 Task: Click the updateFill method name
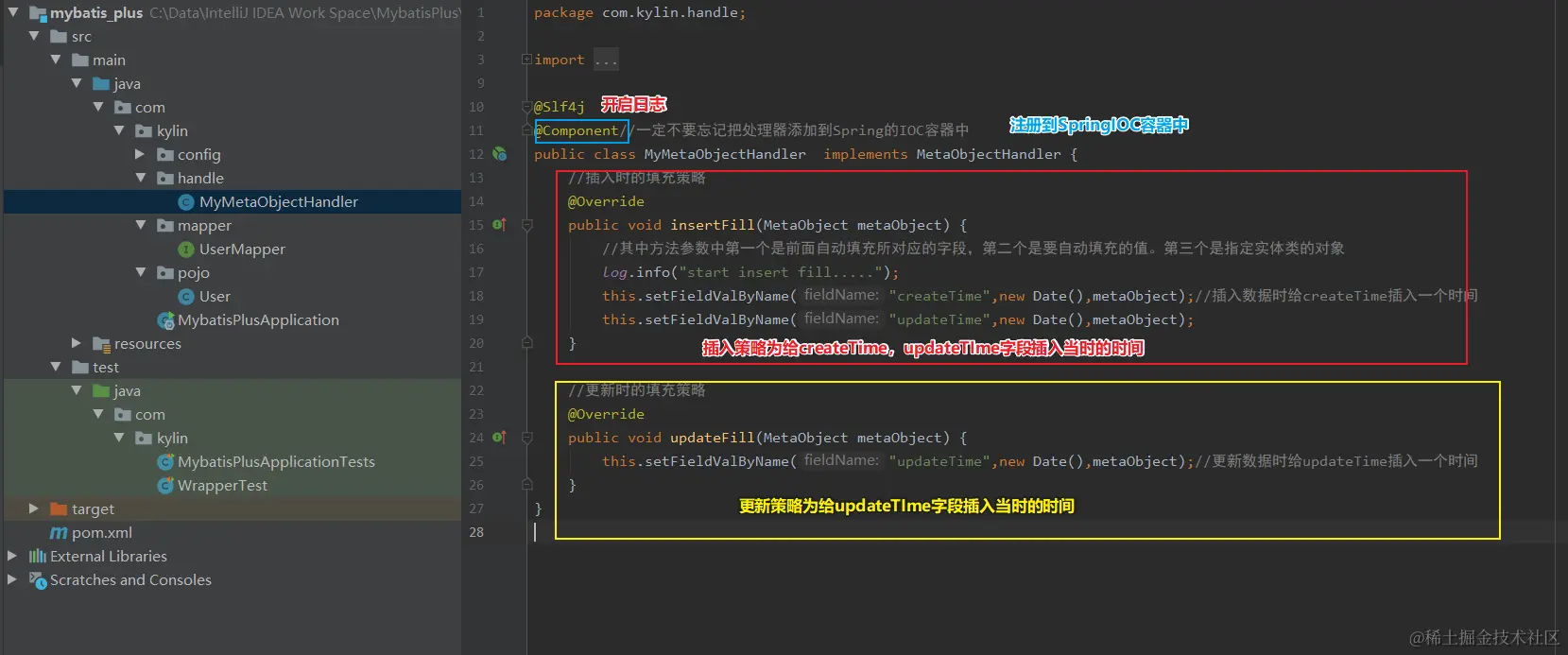pyautogui.click(x=713, y=438)
